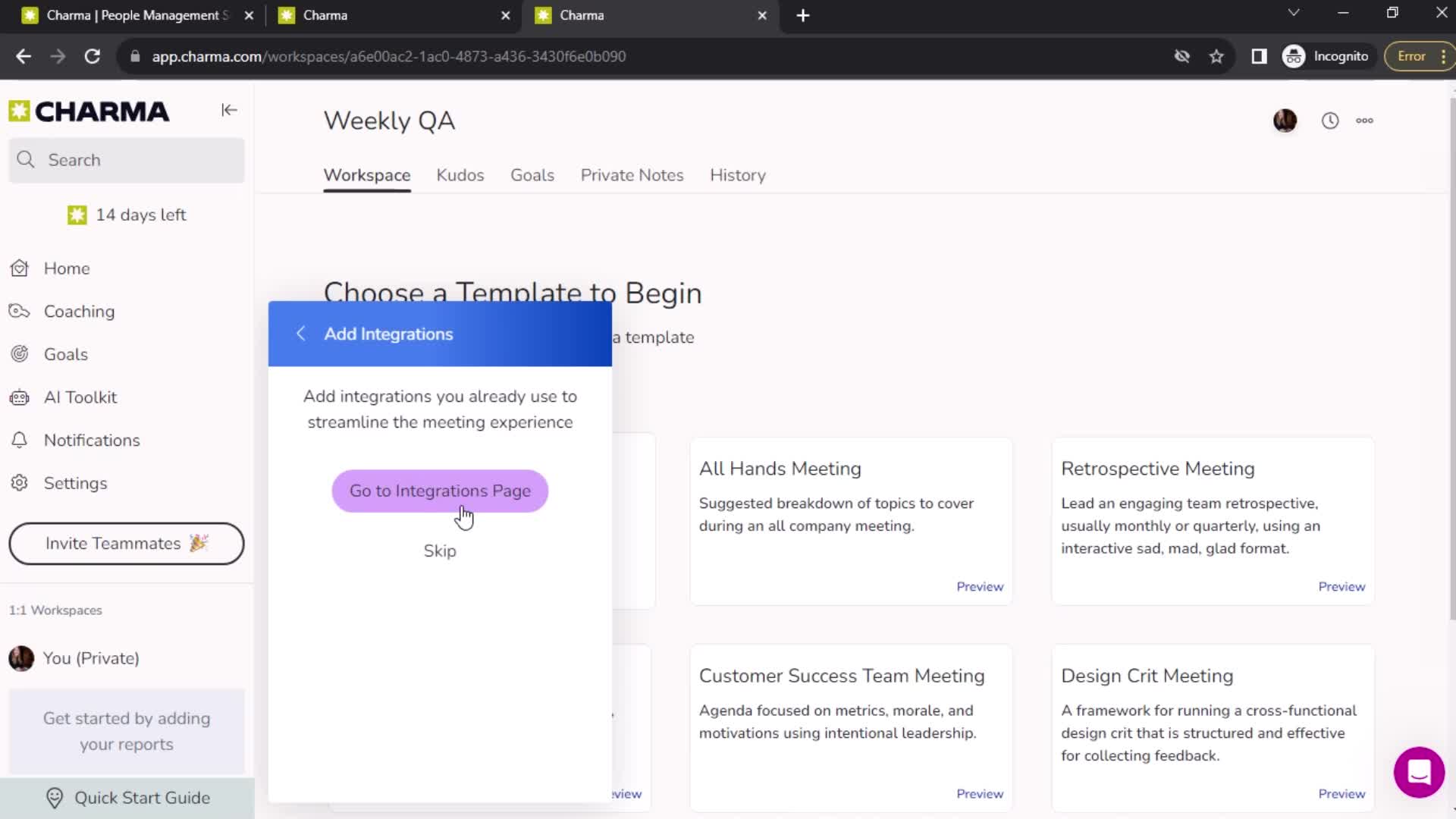
Task: Preview the All Hands Meeting template
Action: pyautogui.click(x=980, y=587)
